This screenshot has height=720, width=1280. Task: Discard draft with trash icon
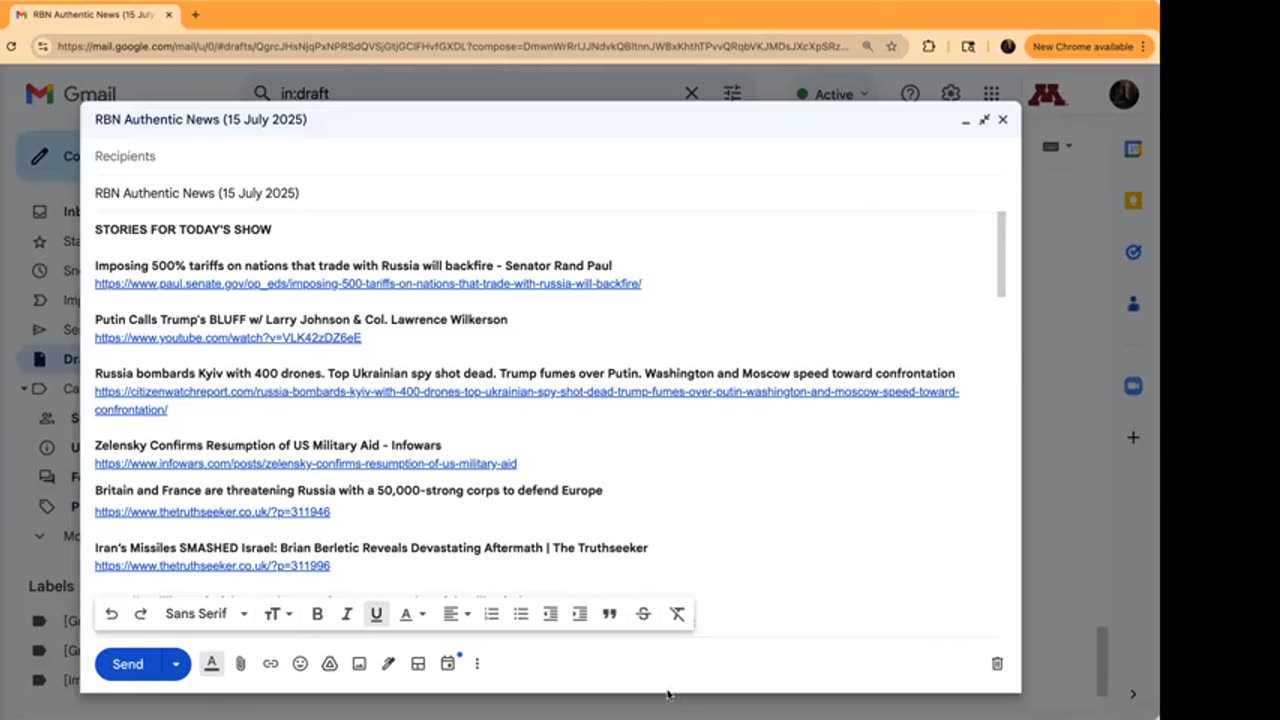997,664
